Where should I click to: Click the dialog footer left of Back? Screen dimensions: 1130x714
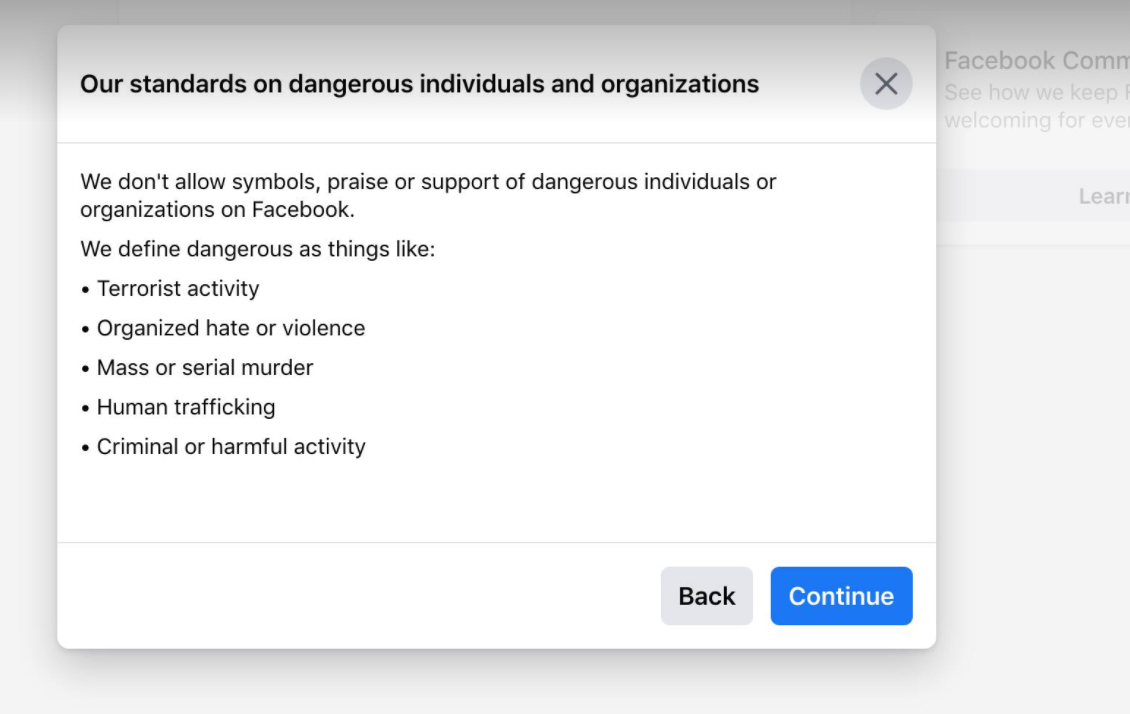pos(350,596)
